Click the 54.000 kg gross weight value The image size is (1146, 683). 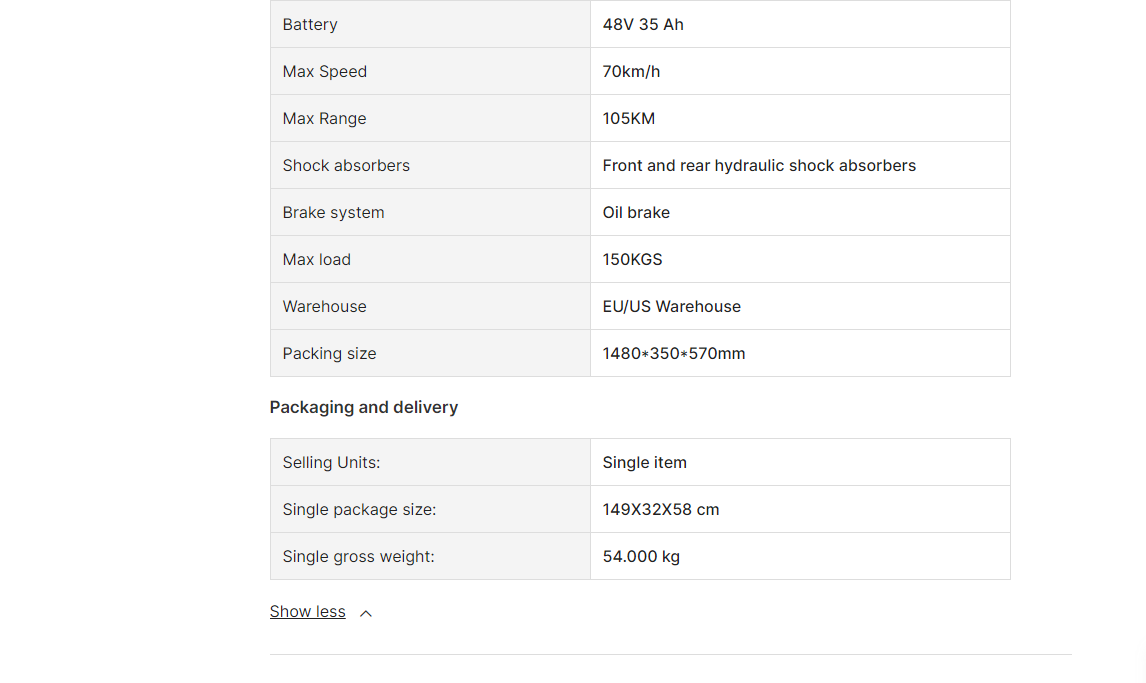[x=641, y=556]
